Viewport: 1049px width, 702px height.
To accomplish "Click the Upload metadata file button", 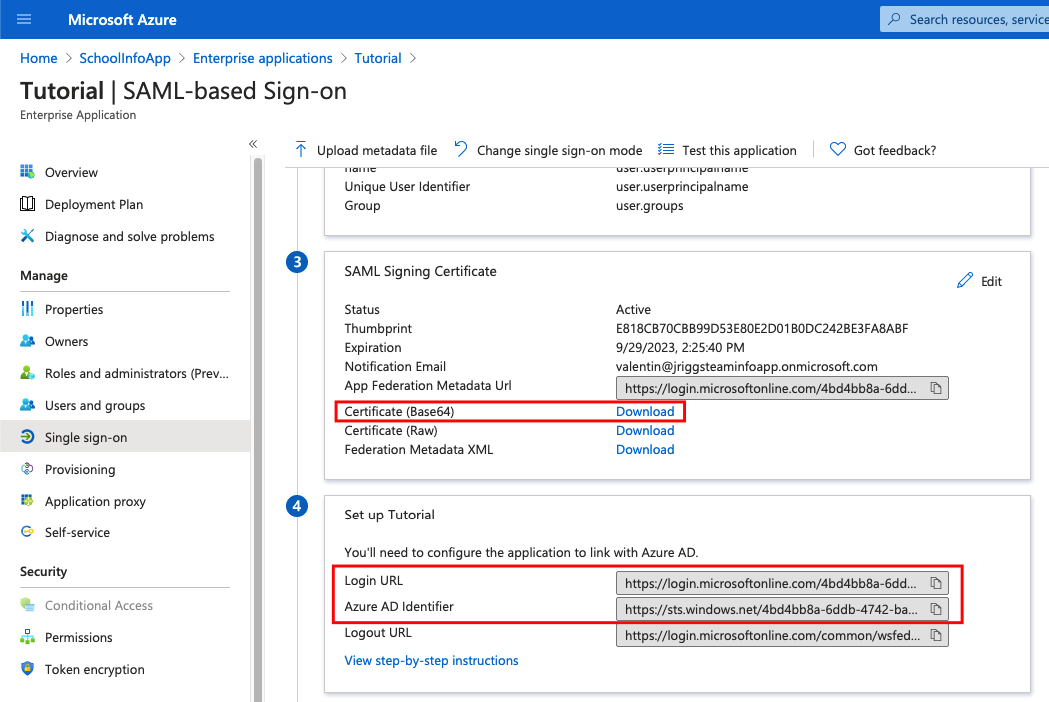I will [x=366, y=150].
